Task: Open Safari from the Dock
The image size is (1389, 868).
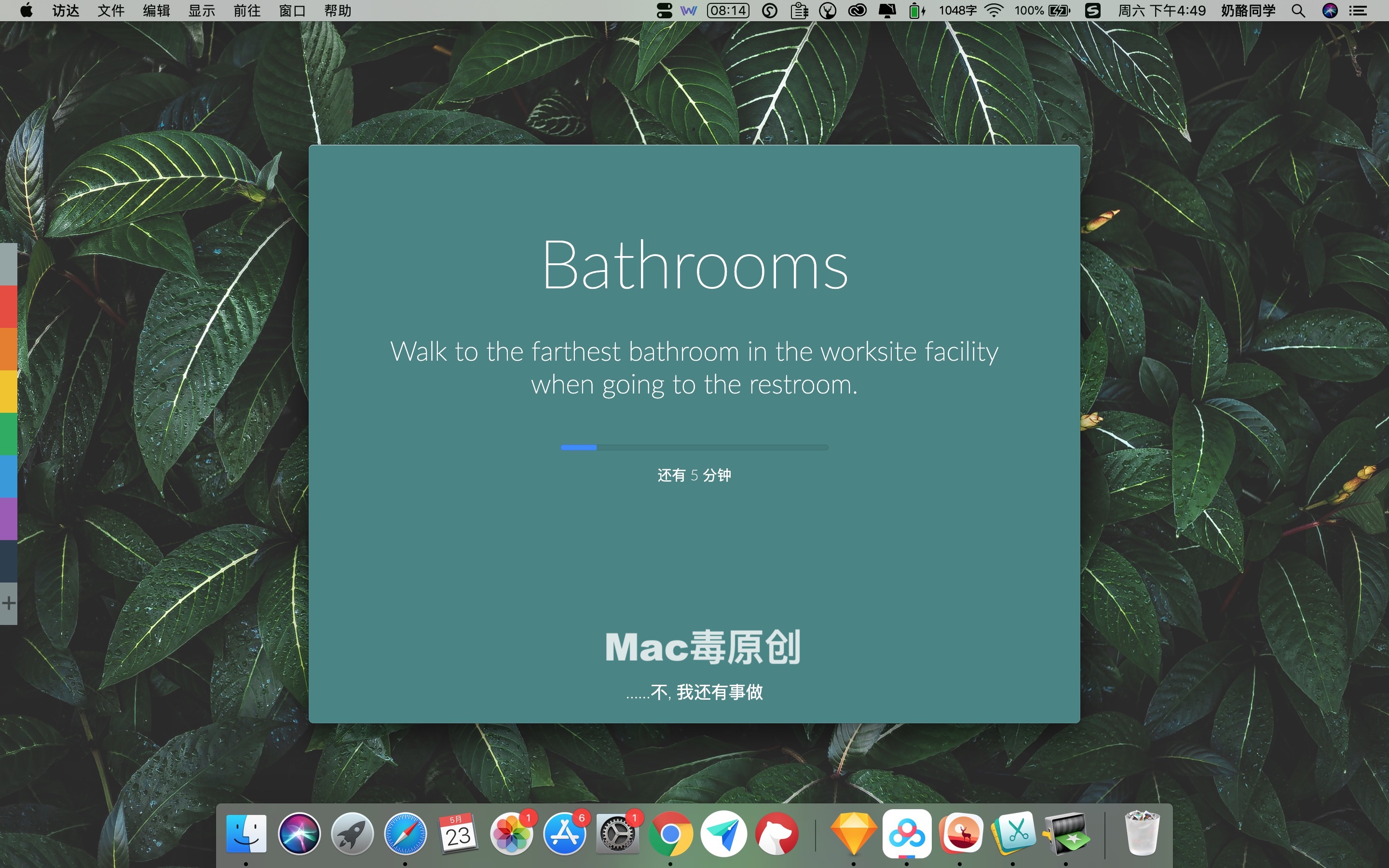Action: (405, 834)
